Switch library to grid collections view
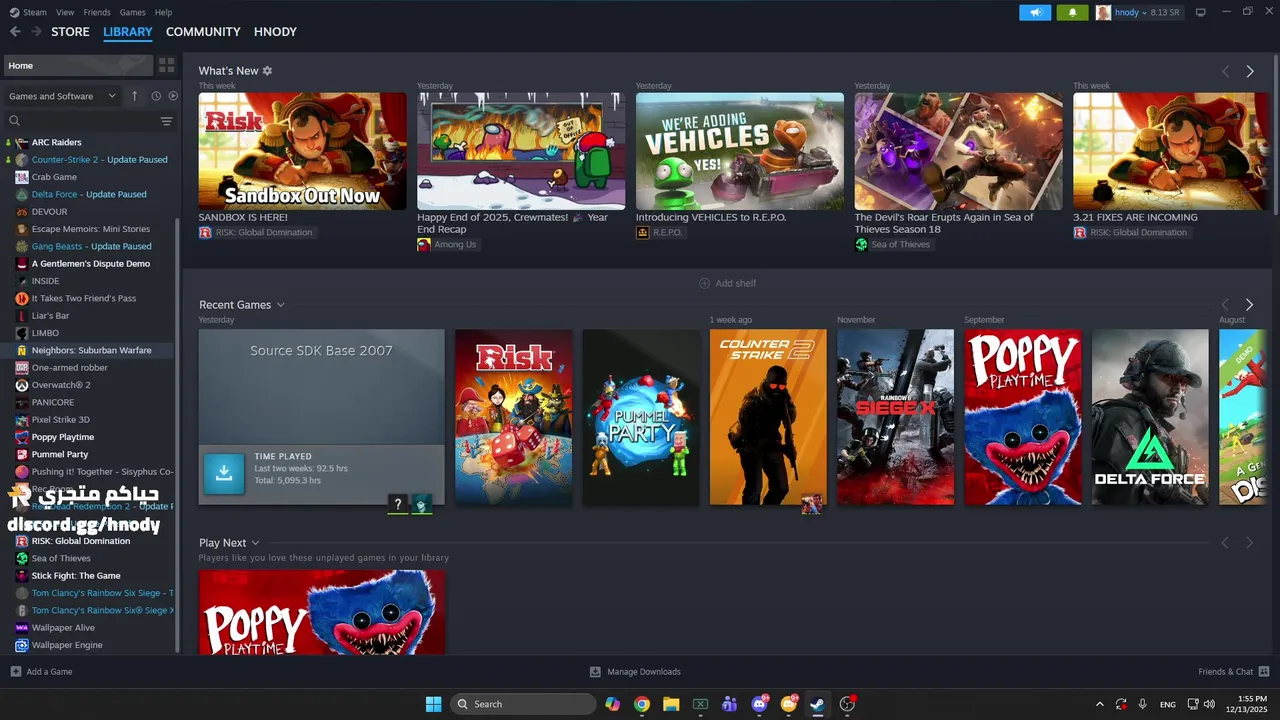This screenshot has height=720, width=1280. tap(166, 65)
